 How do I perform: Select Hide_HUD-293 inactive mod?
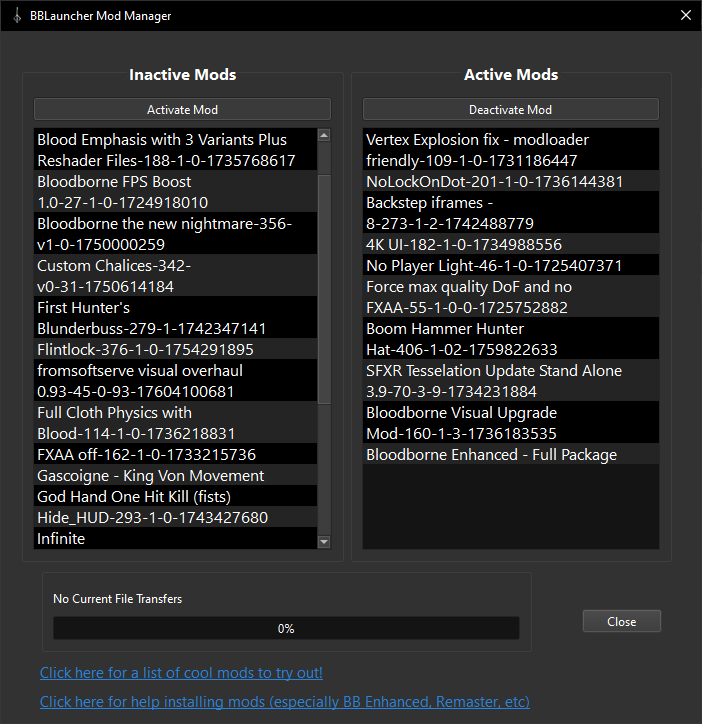coord(176,517)
